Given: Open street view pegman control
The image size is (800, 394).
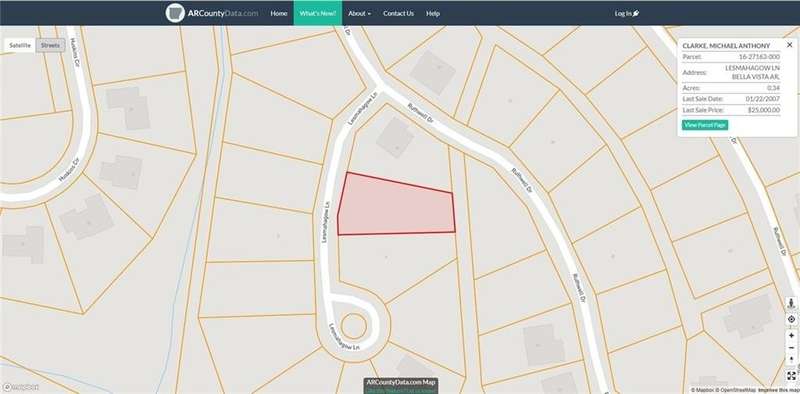Looking at the screenshot, I should 791,303.
